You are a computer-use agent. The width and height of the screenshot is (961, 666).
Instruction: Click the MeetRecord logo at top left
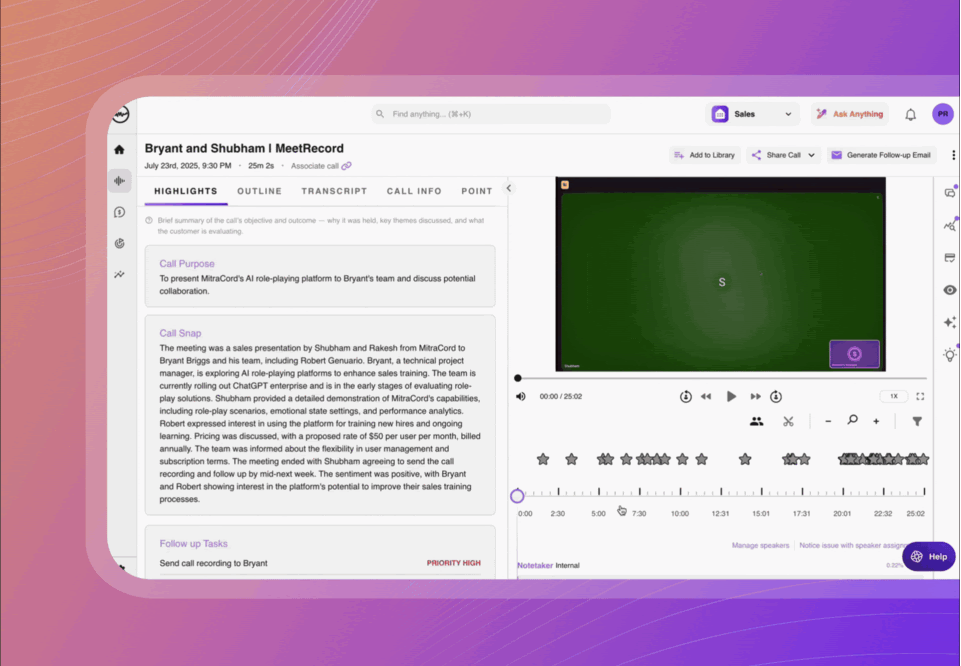point(121,114)
